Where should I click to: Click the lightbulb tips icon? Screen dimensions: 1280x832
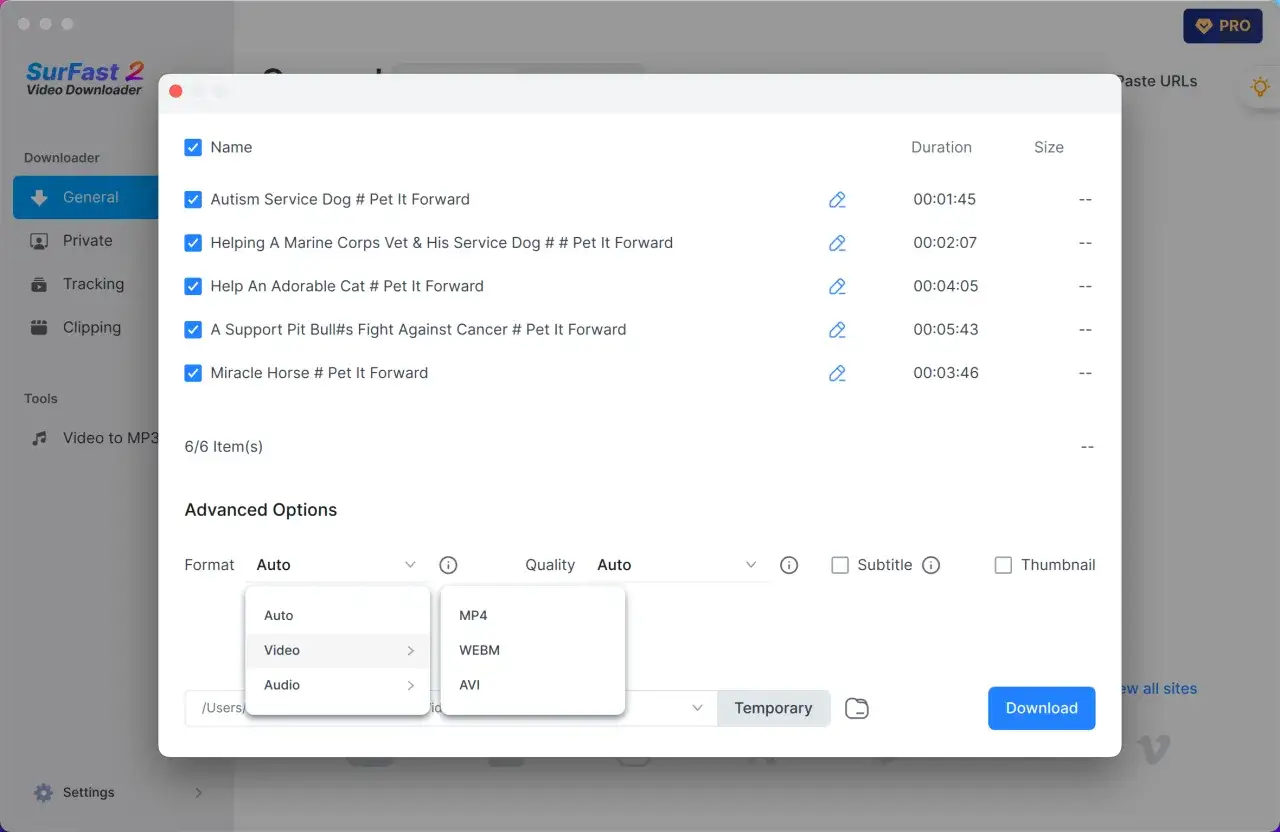click(1260, 87)
